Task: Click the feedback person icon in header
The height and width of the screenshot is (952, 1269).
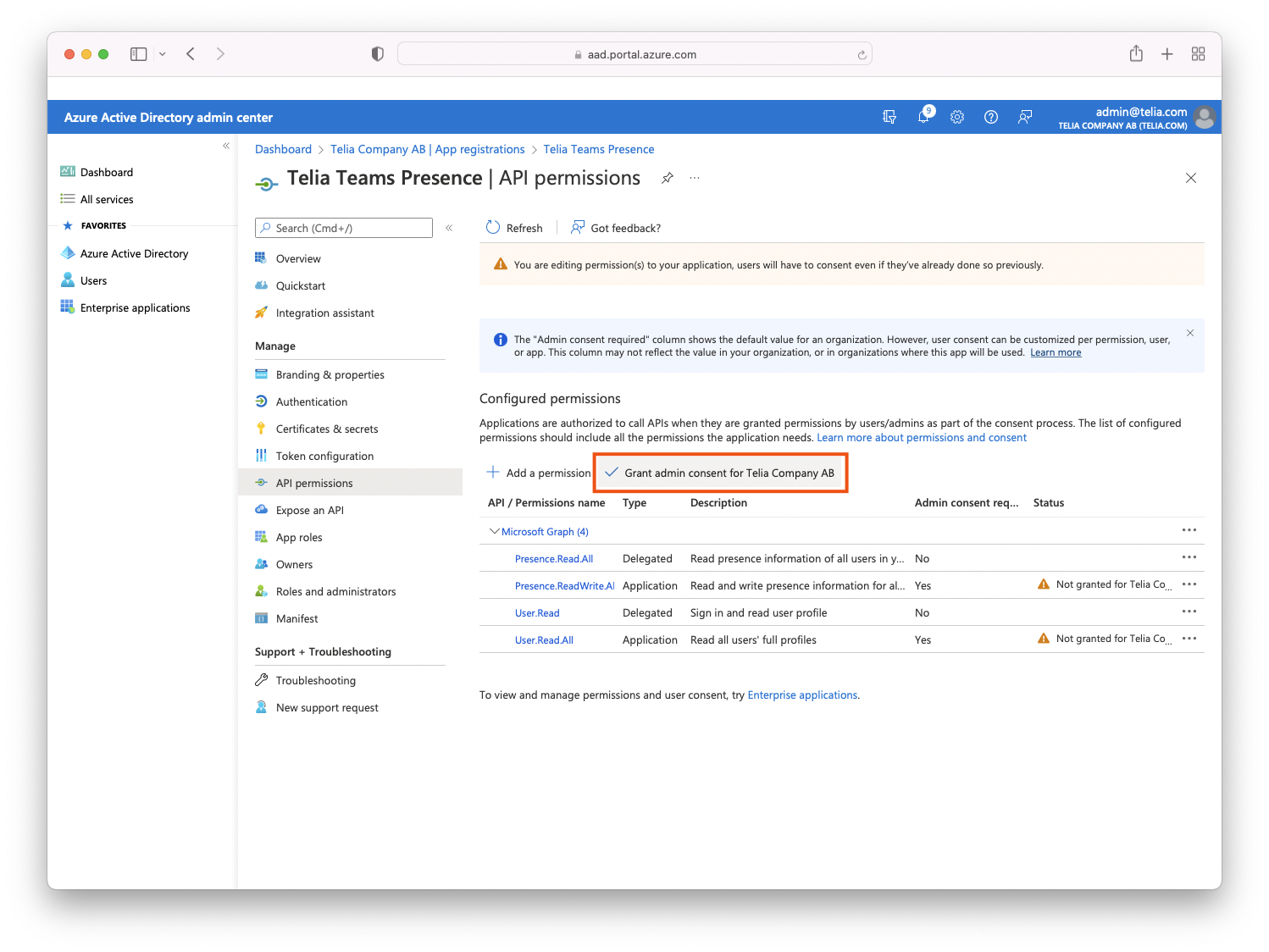Action: click(1025, 117)
